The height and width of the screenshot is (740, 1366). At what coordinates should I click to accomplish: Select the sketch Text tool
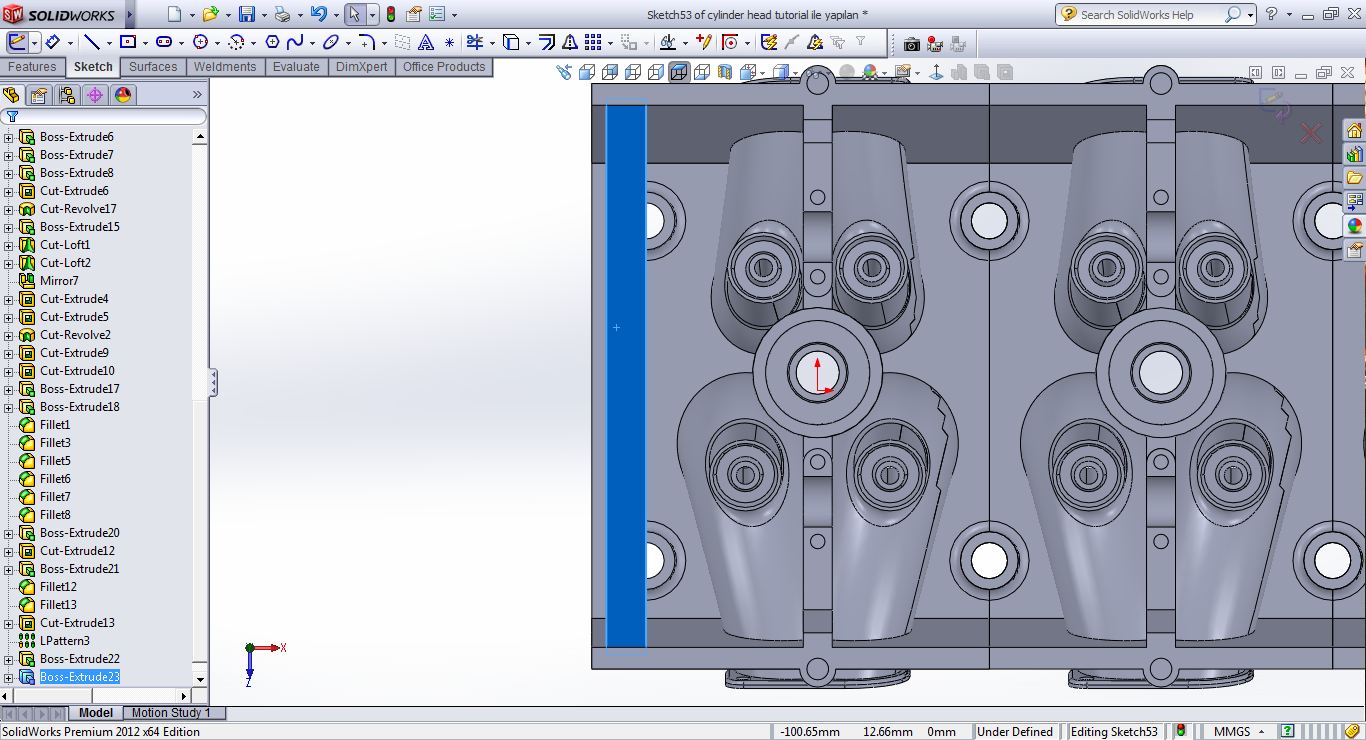click(426, 42)
